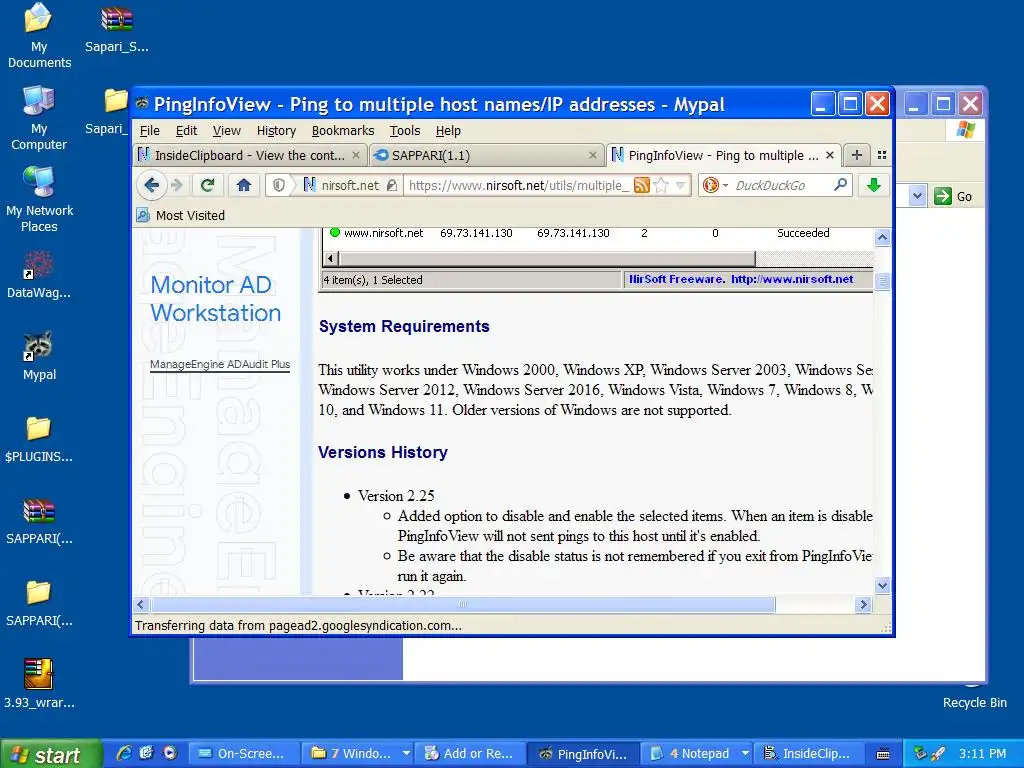Launch Internet Explorer from quick launch
The image size is (1024, 768).
coord(123,753)
